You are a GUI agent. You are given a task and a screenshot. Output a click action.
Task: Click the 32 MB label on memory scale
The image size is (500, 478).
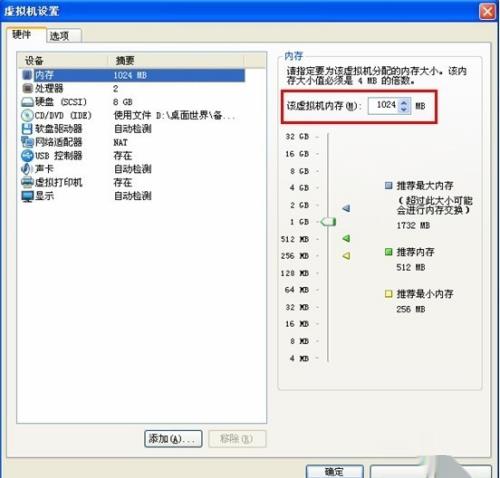click(297, 307)
